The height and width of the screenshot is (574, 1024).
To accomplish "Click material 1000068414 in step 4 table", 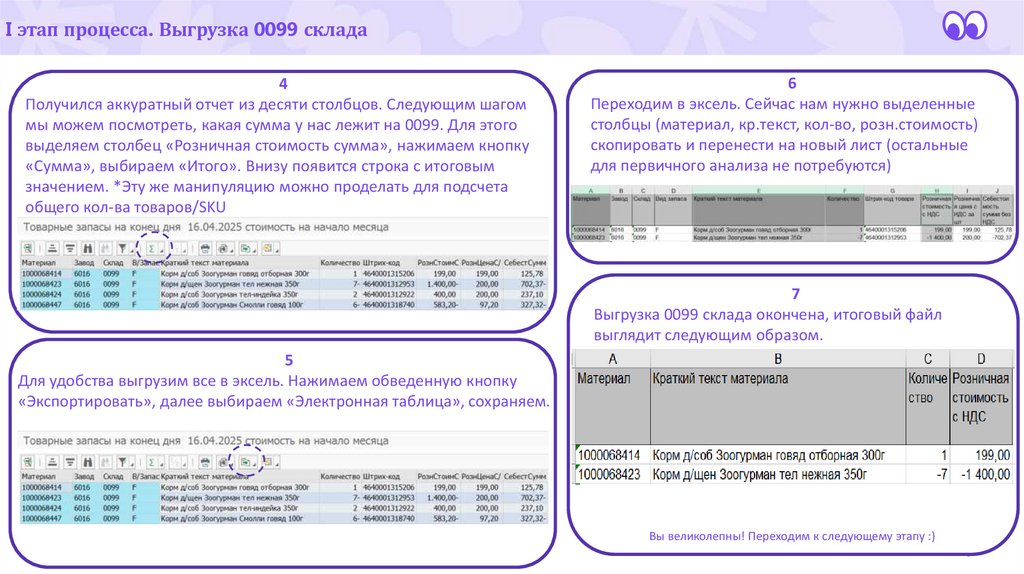I will [x=42, y=274].
